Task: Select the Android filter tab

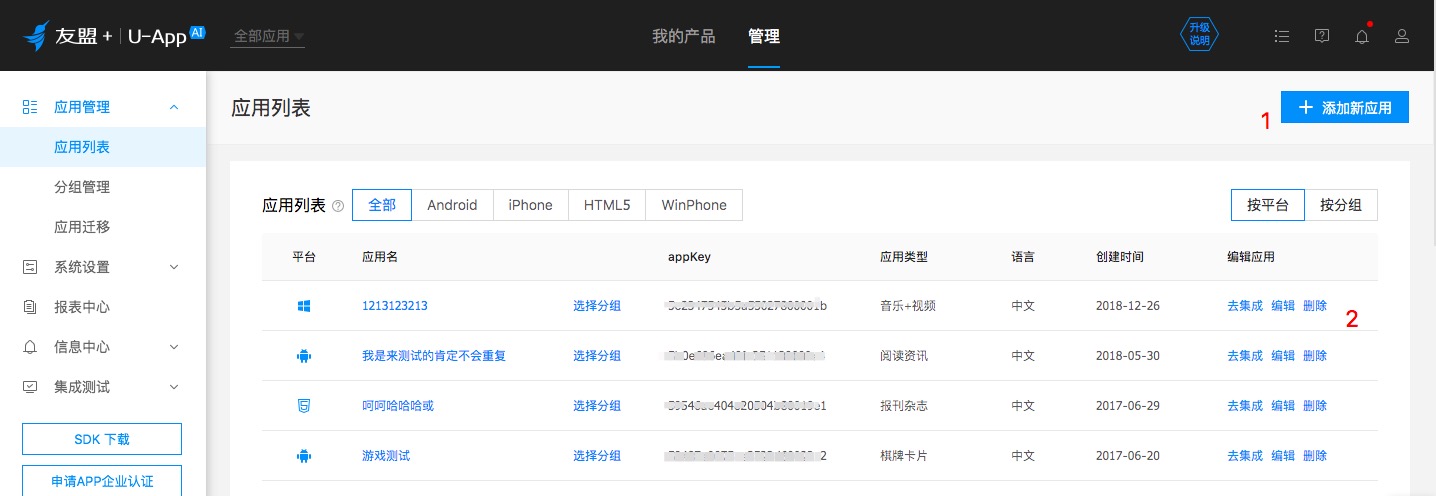Action: (x=452, y=205)
